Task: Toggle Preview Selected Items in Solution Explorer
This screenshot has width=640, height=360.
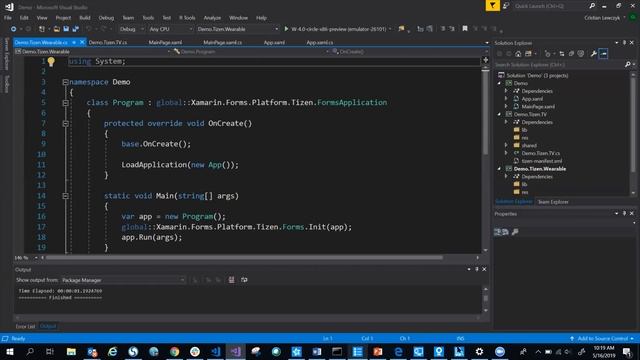Action: 603,54
